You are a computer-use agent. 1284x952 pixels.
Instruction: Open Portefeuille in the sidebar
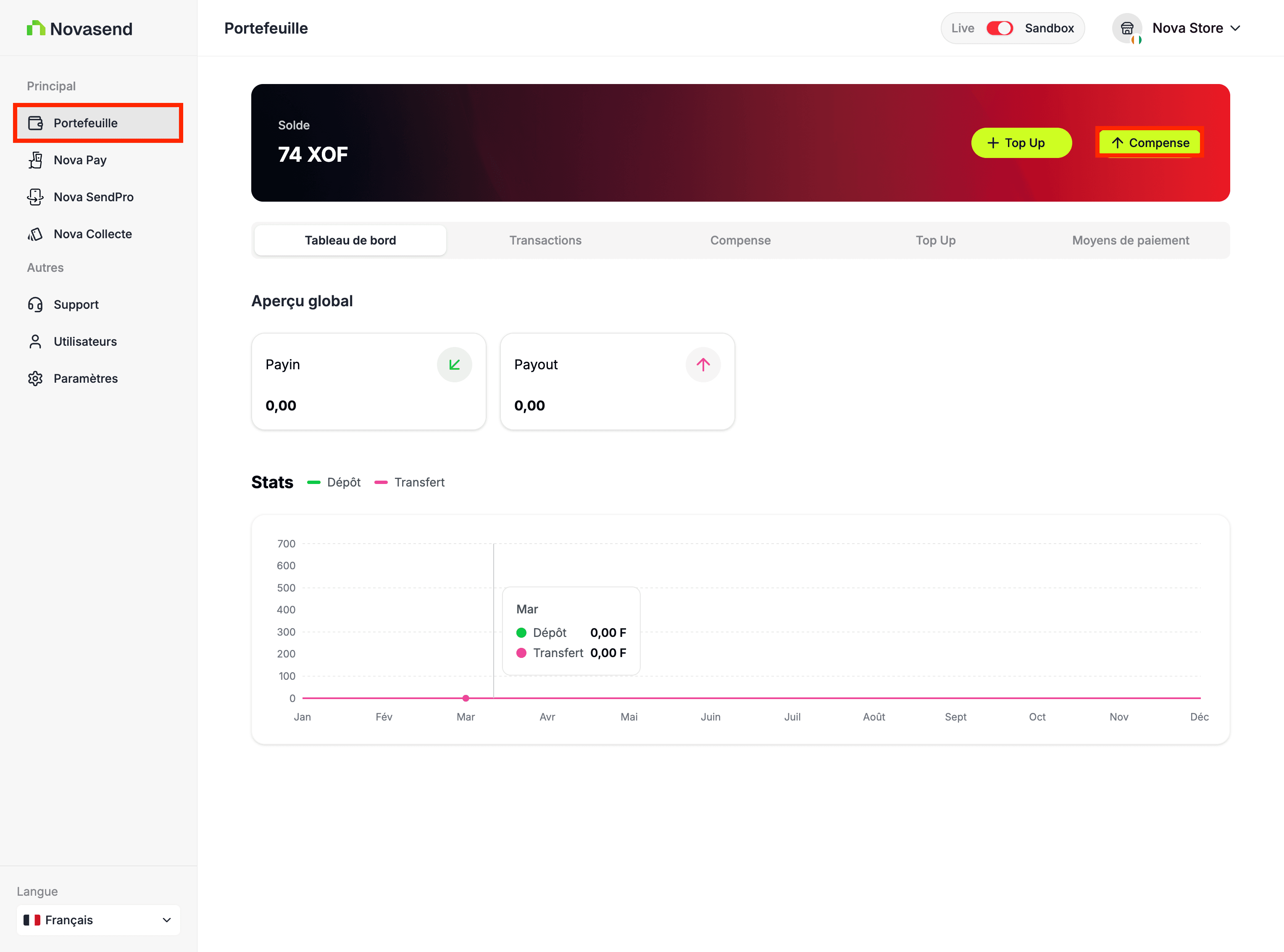pos(98,123)
